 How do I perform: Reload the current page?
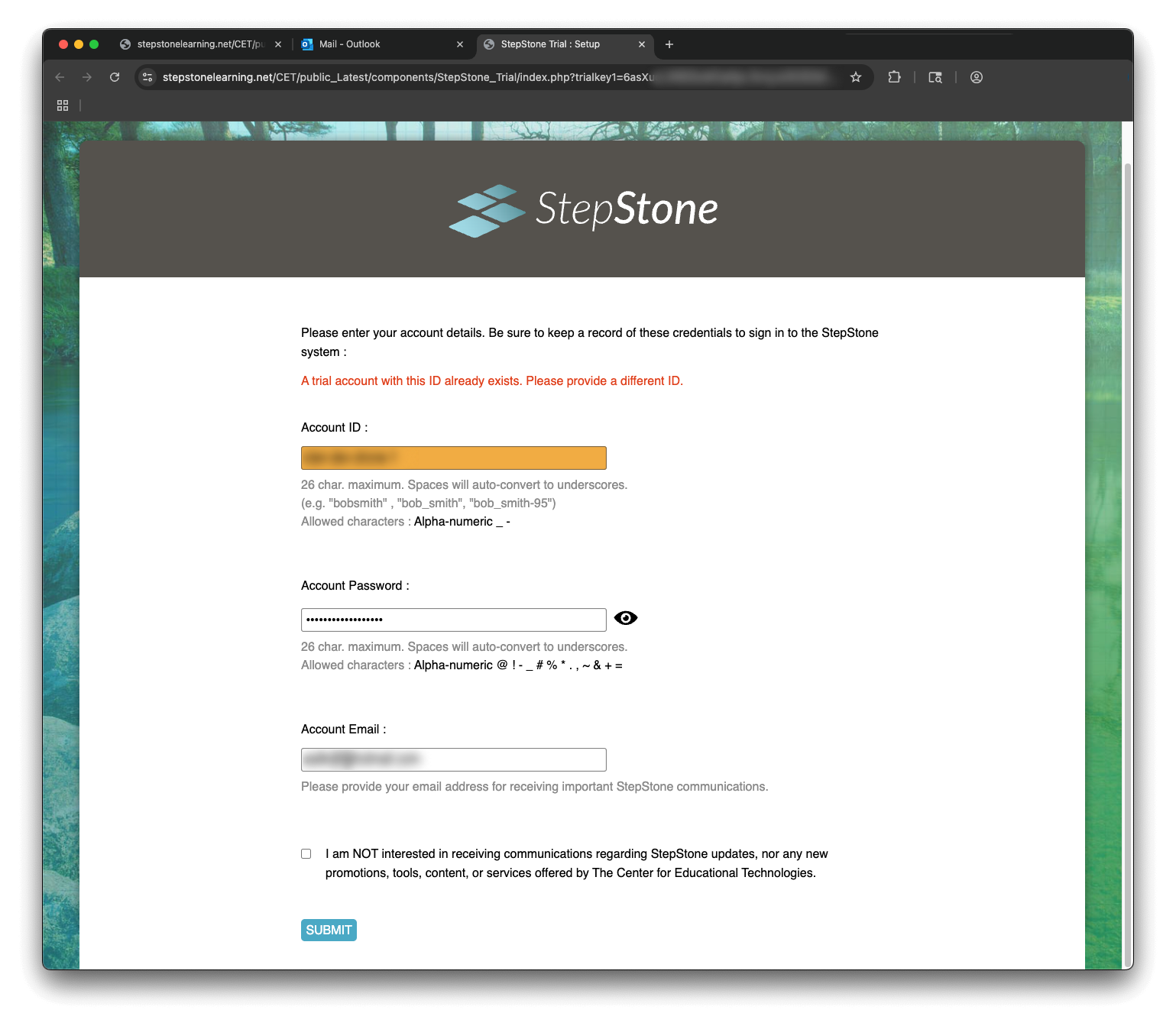click(115, 77)
